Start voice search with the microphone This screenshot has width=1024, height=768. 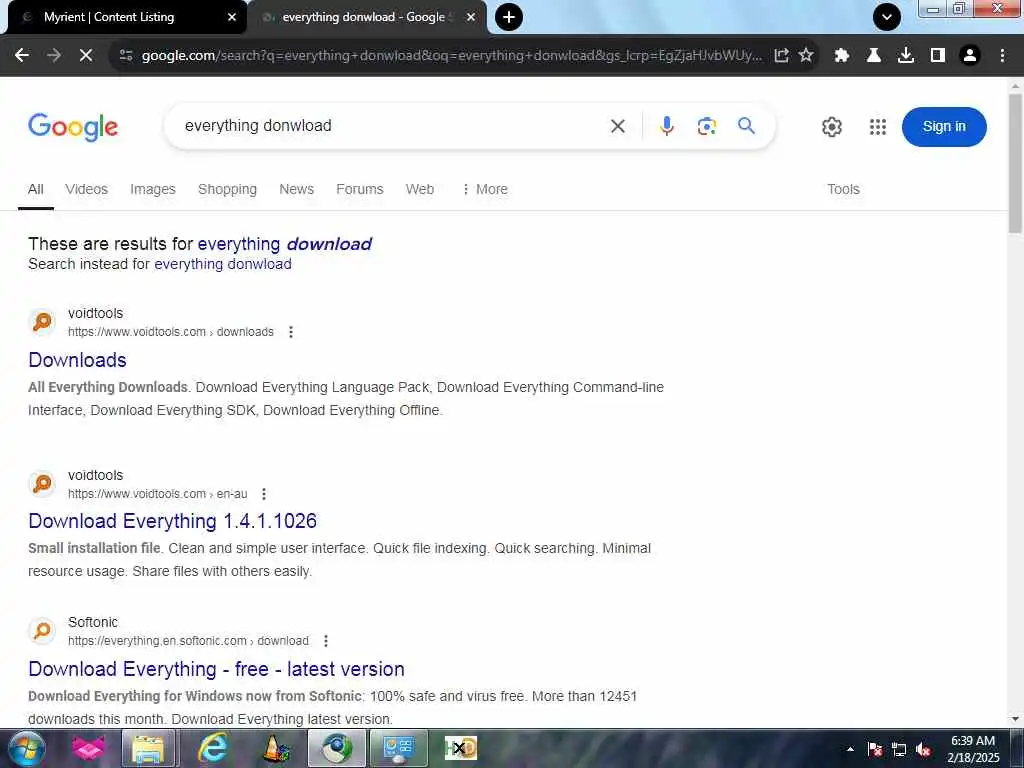coord(666,126)
